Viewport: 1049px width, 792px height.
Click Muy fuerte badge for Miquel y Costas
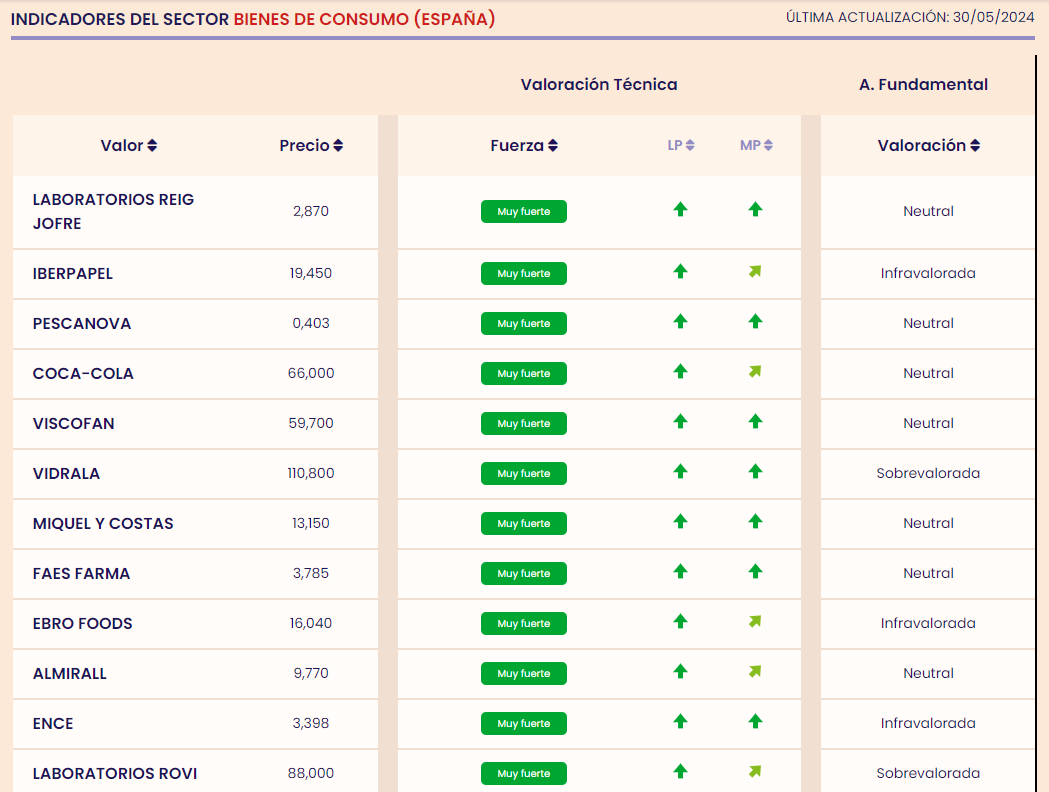[x=524, y=524]
